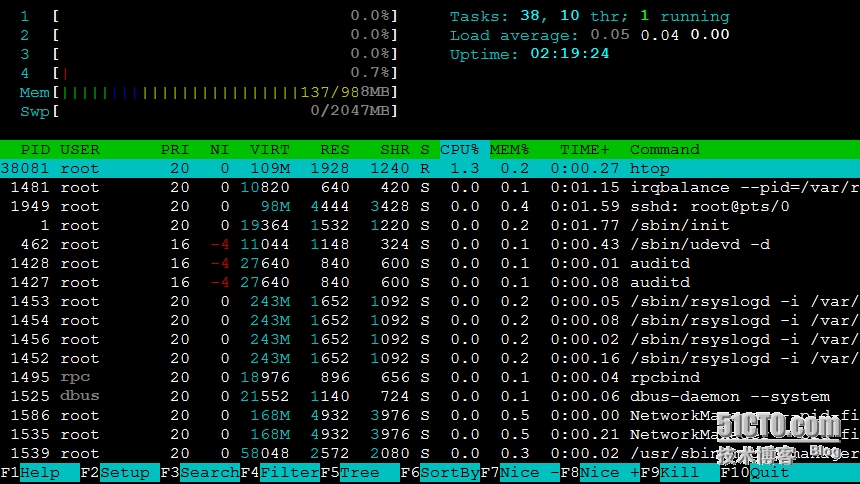Select the /sbin/udevd -d process row

coord(430,245)
